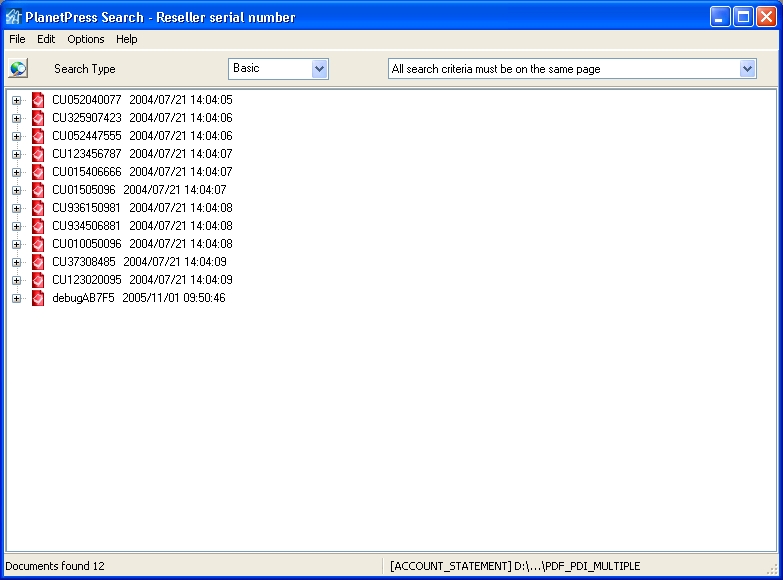
Task: Select the row CU052447555 2004/07/21 14:04:06
Action: click(142, 136)
